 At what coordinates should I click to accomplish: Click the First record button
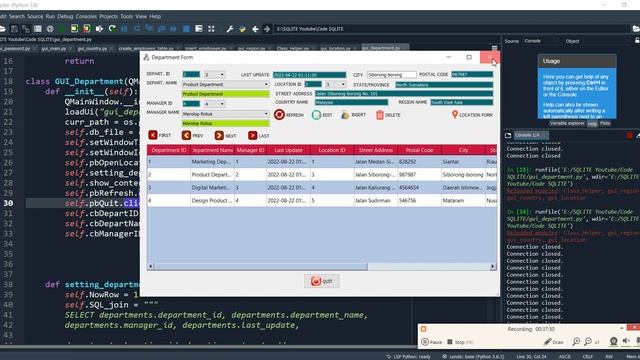tap(160, 135)
